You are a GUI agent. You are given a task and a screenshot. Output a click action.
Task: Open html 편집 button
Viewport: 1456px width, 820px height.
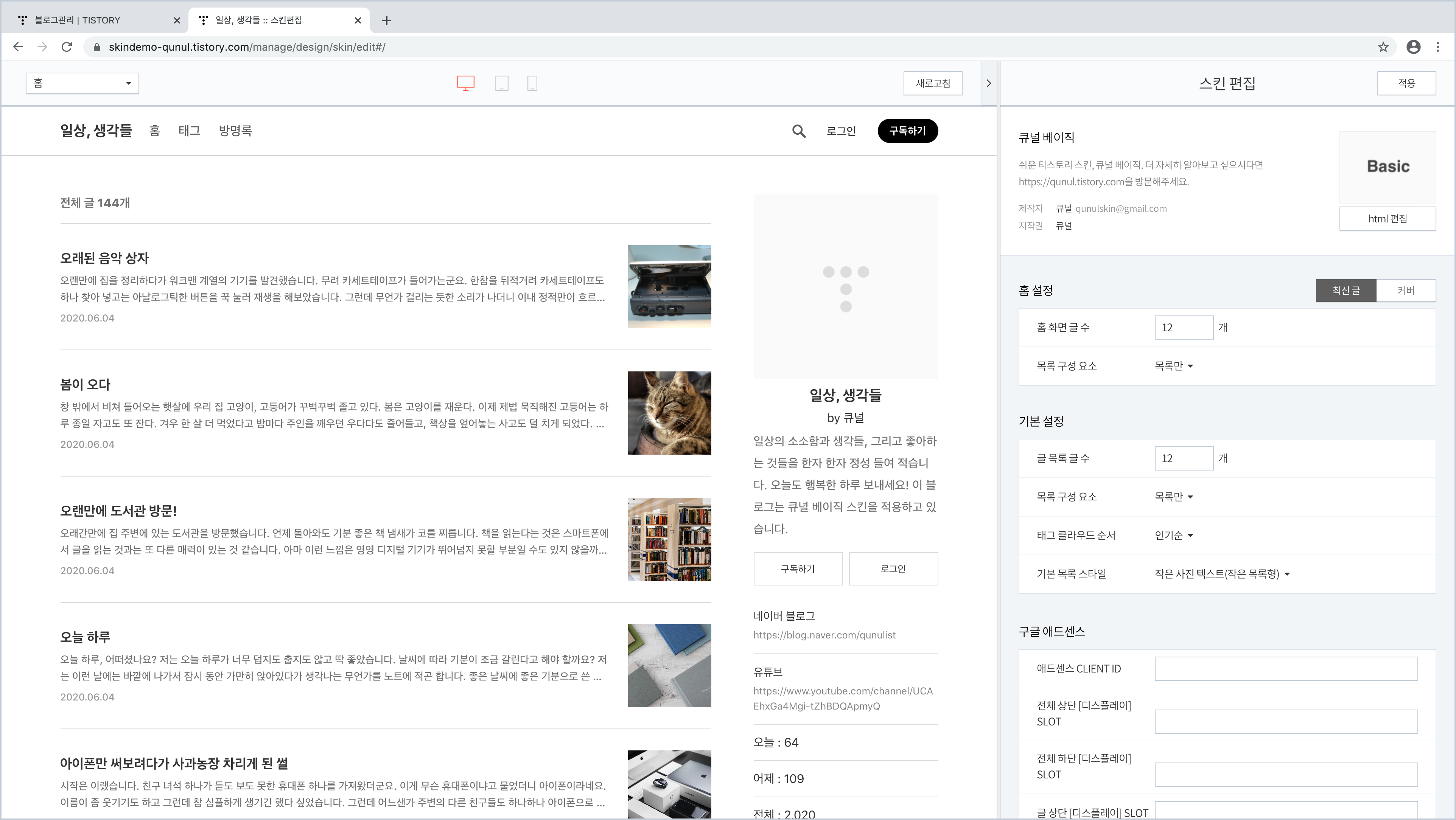click(x=1387, y=219)
